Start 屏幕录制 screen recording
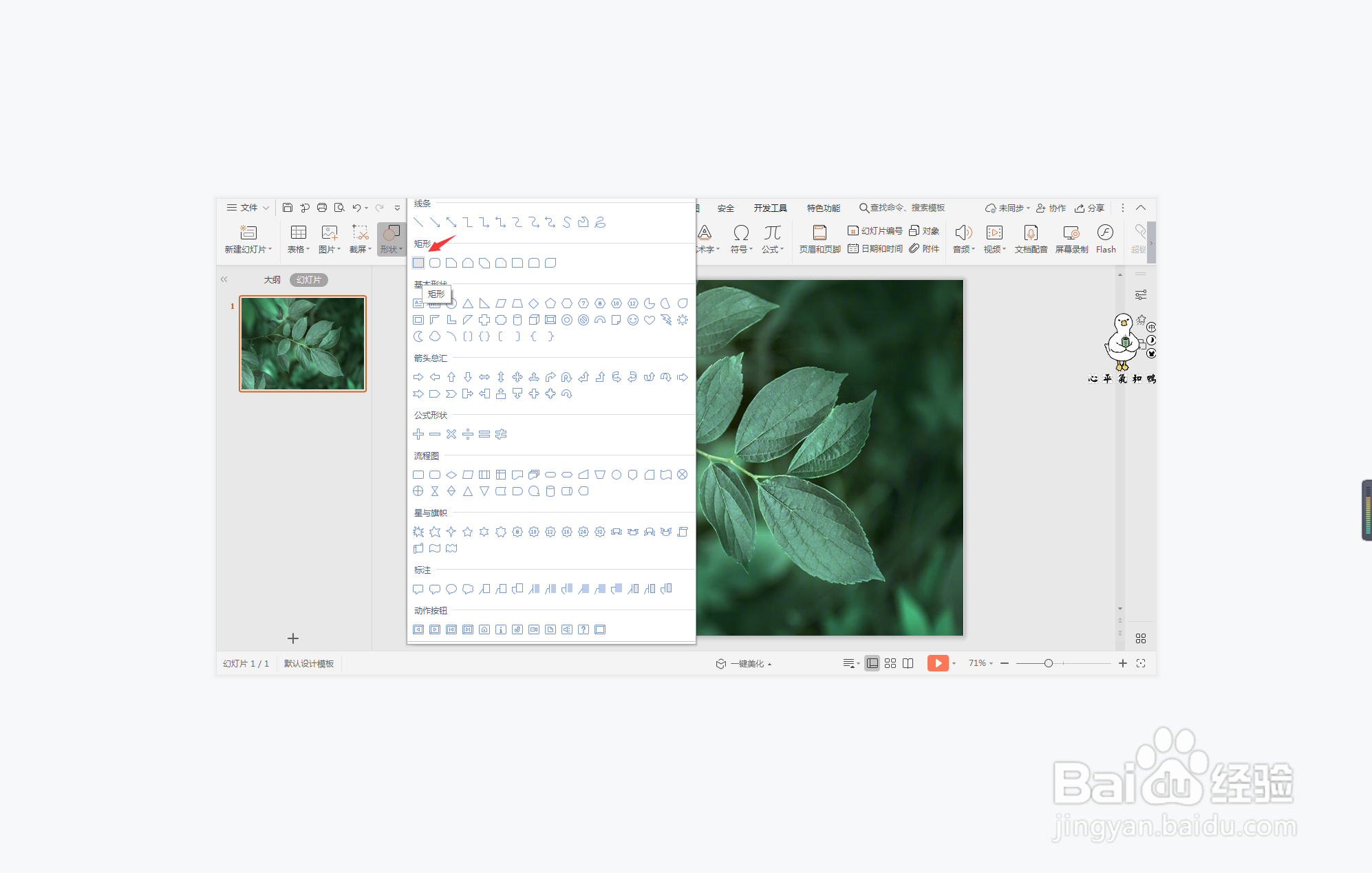This screenshot has height=873, width=1372. pyautogui.click(x=1071, y=239)
